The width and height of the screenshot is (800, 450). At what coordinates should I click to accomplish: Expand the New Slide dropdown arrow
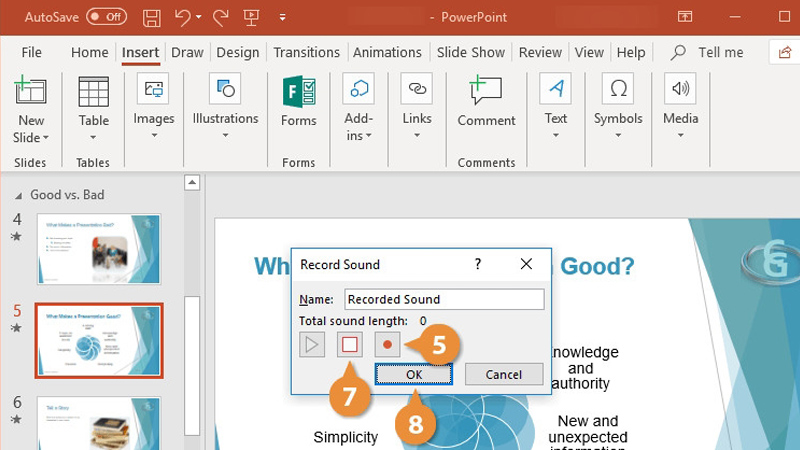click(45, 138)
